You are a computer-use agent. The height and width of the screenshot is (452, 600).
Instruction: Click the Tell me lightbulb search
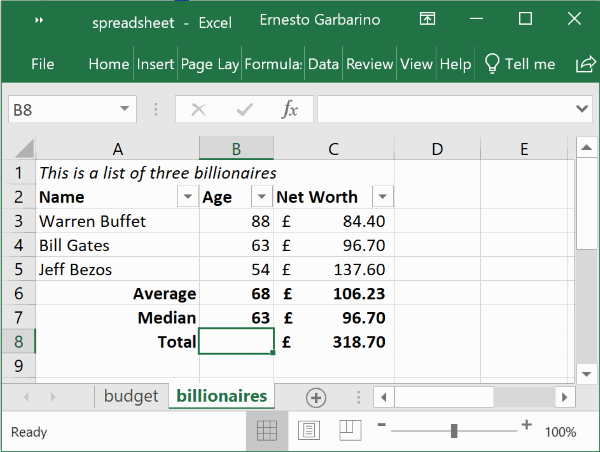(520, 64)
